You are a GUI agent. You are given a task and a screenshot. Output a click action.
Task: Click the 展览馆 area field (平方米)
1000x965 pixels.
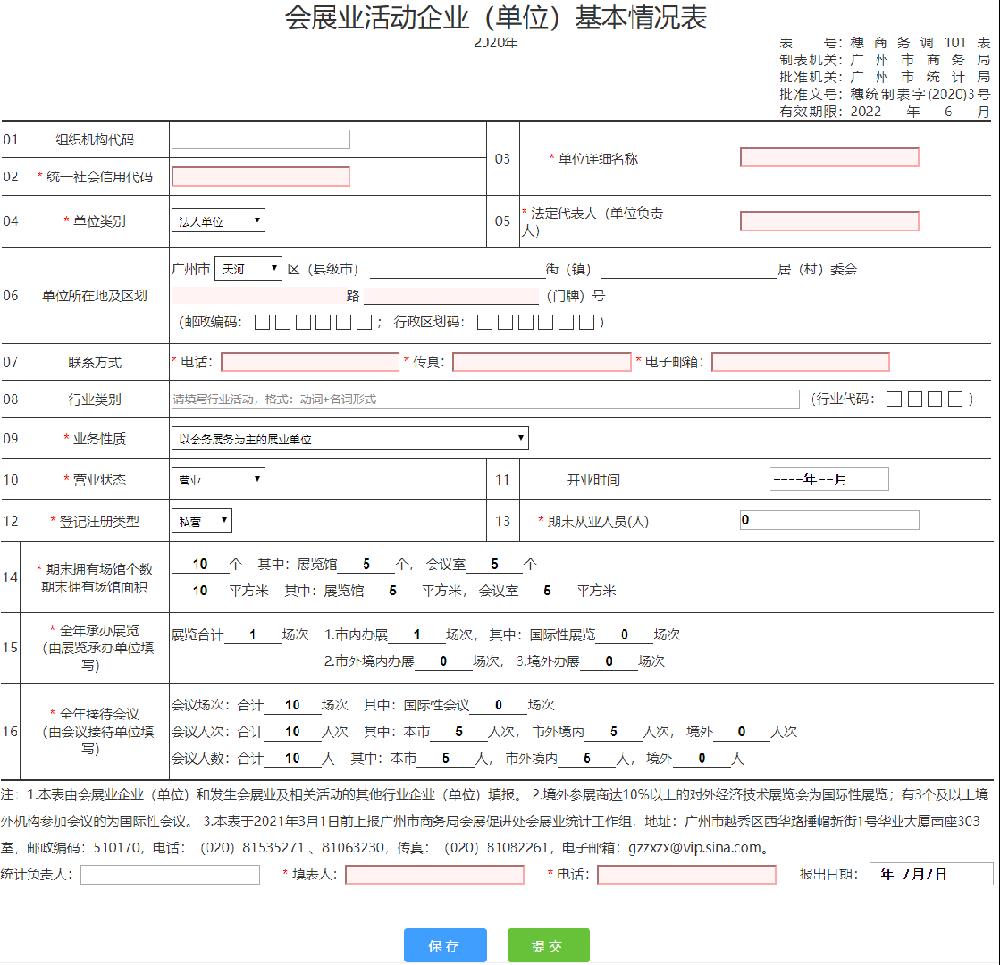coord(393,591)
